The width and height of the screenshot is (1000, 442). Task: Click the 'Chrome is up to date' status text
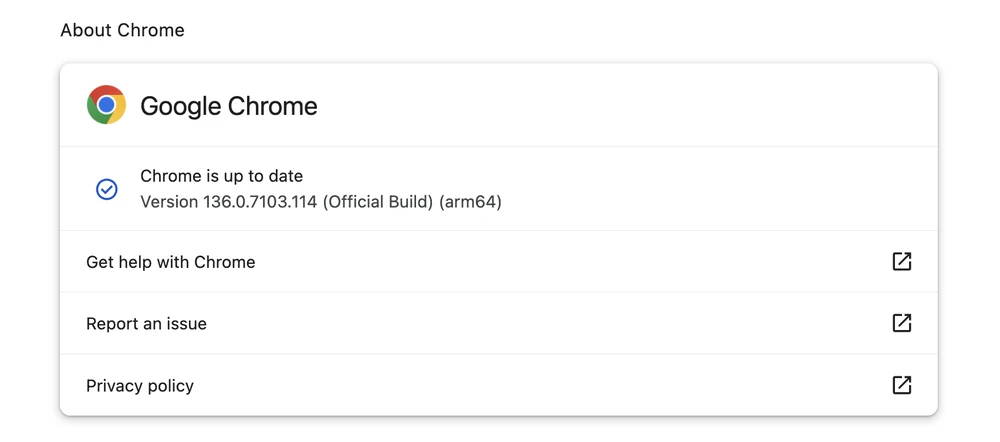(221, 176)
